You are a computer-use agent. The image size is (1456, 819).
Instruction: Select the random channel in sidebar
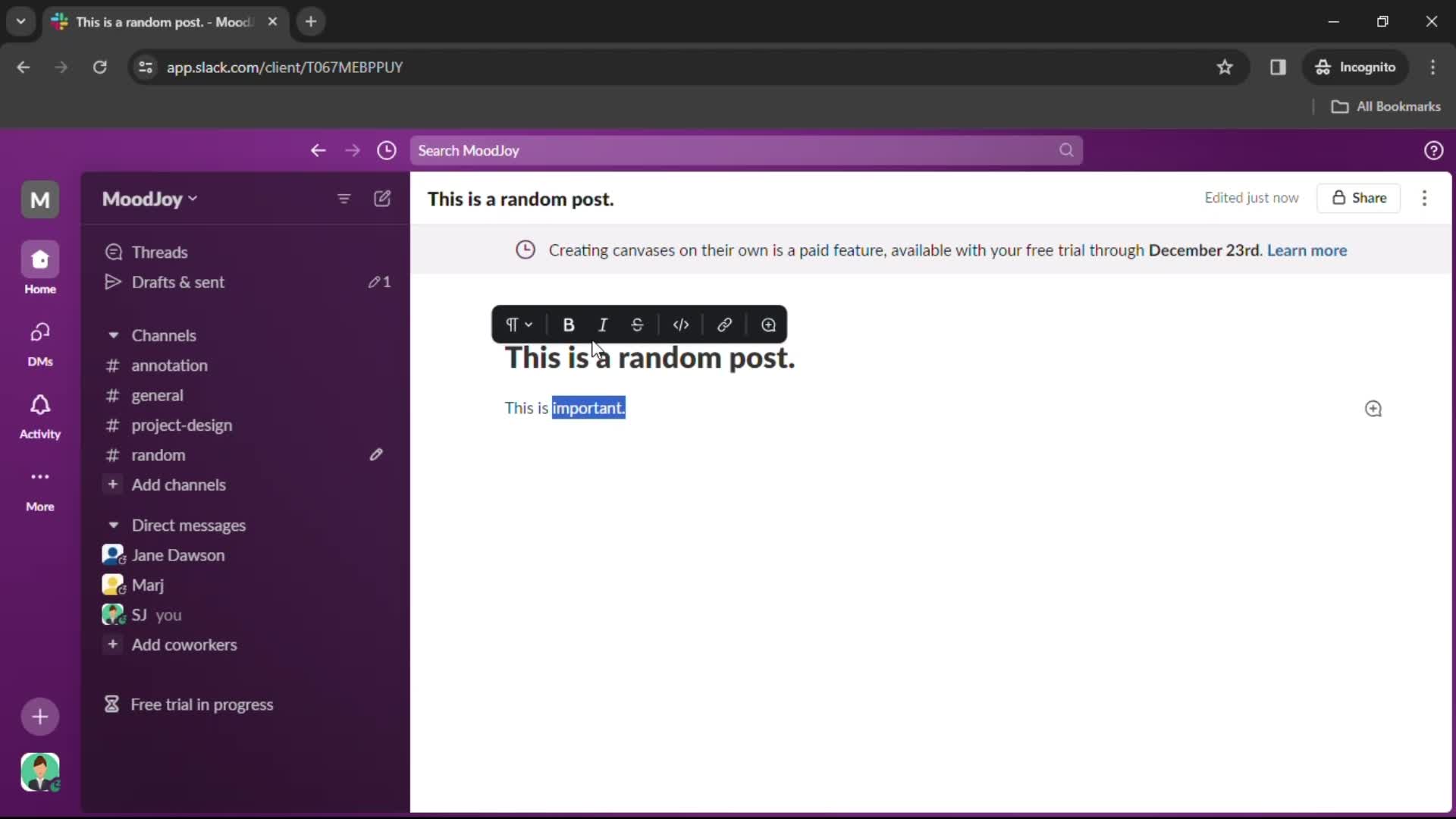point(158,455)
